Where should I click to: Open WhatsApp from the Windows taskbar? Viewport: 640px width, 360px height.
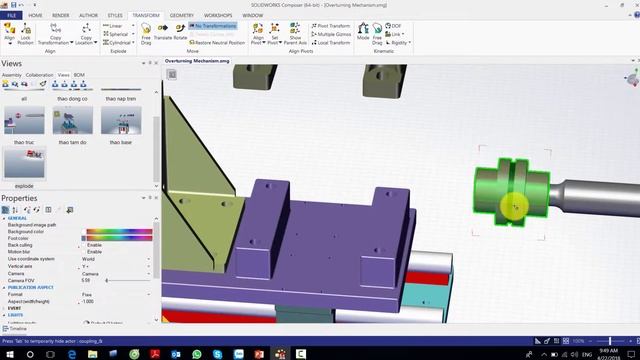tap(197, 354)
